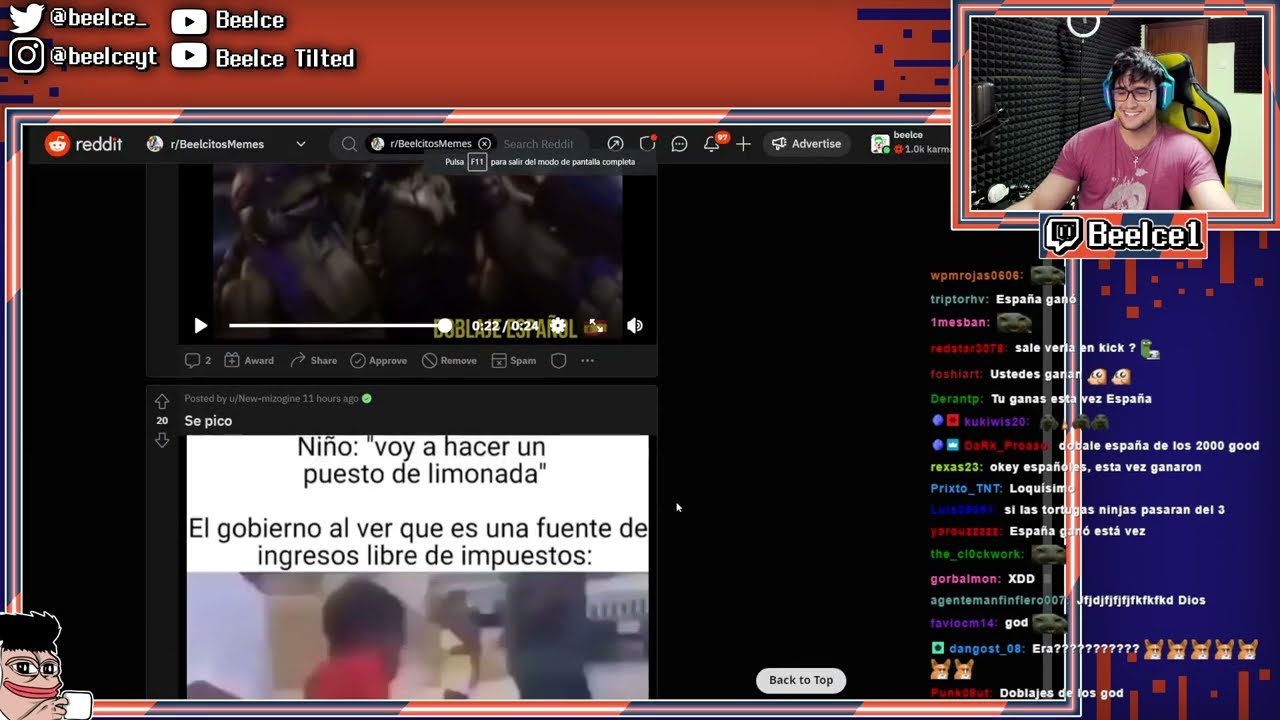Click the Twitter bird icon in overlay

26,18
